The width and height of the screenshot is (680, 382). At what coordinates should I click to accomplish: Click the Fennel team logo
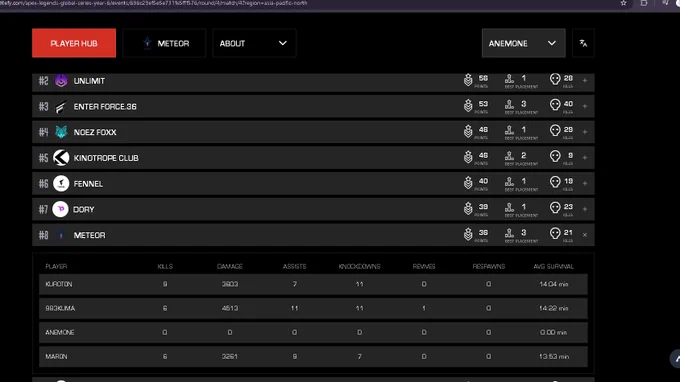(61, 183)
